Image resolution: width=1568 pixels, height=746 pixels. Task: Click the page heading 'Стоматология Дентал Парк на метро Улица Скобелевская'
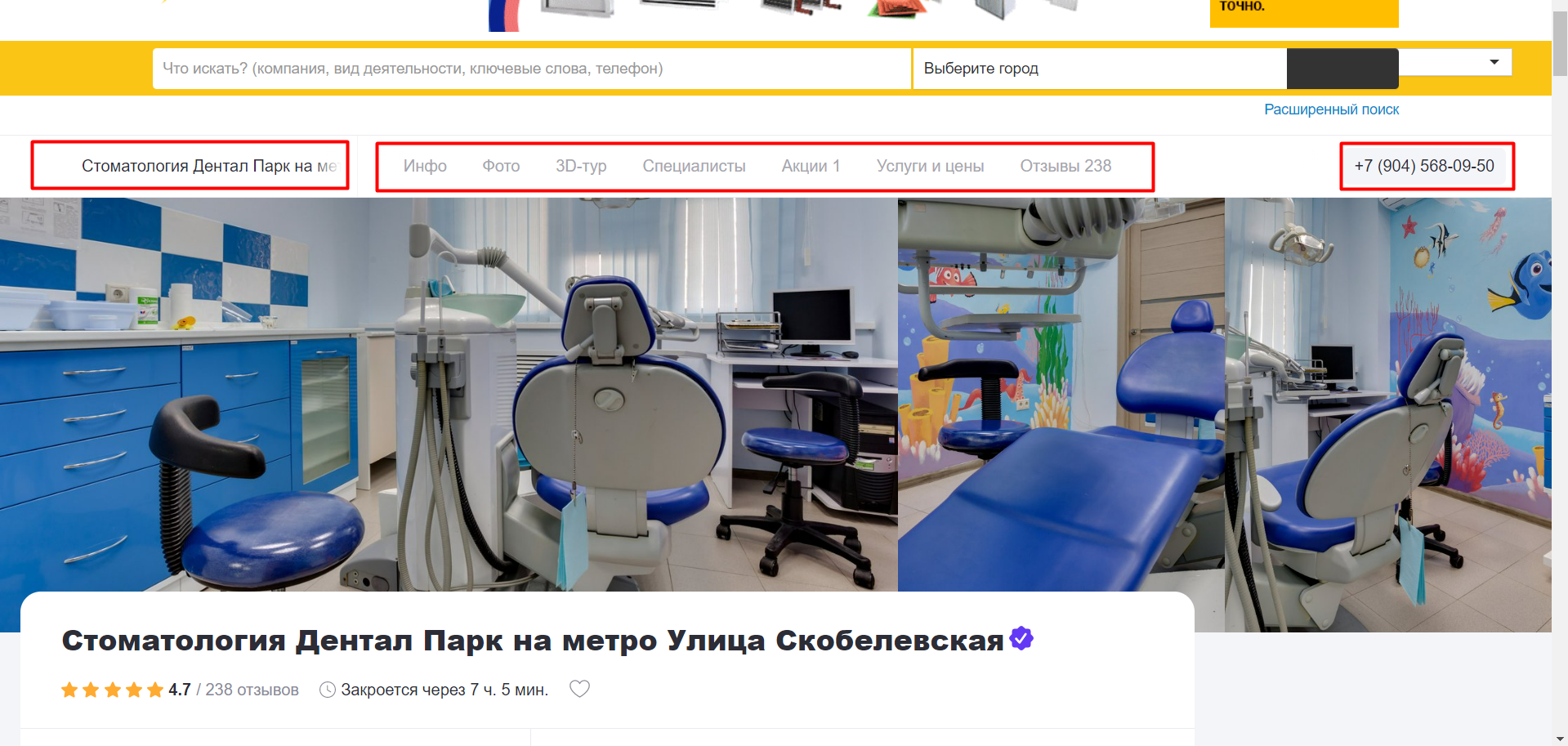click(533, 641)
